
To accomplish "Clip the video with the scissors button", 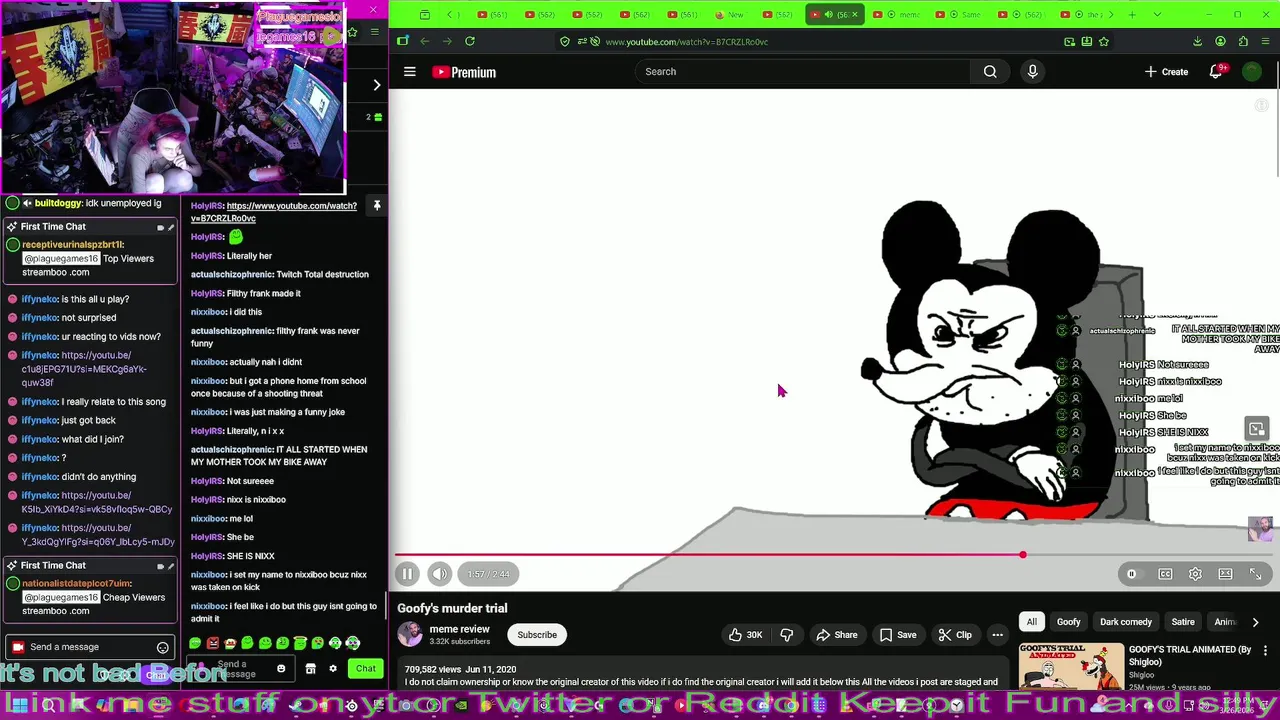I will click(954, 635).
